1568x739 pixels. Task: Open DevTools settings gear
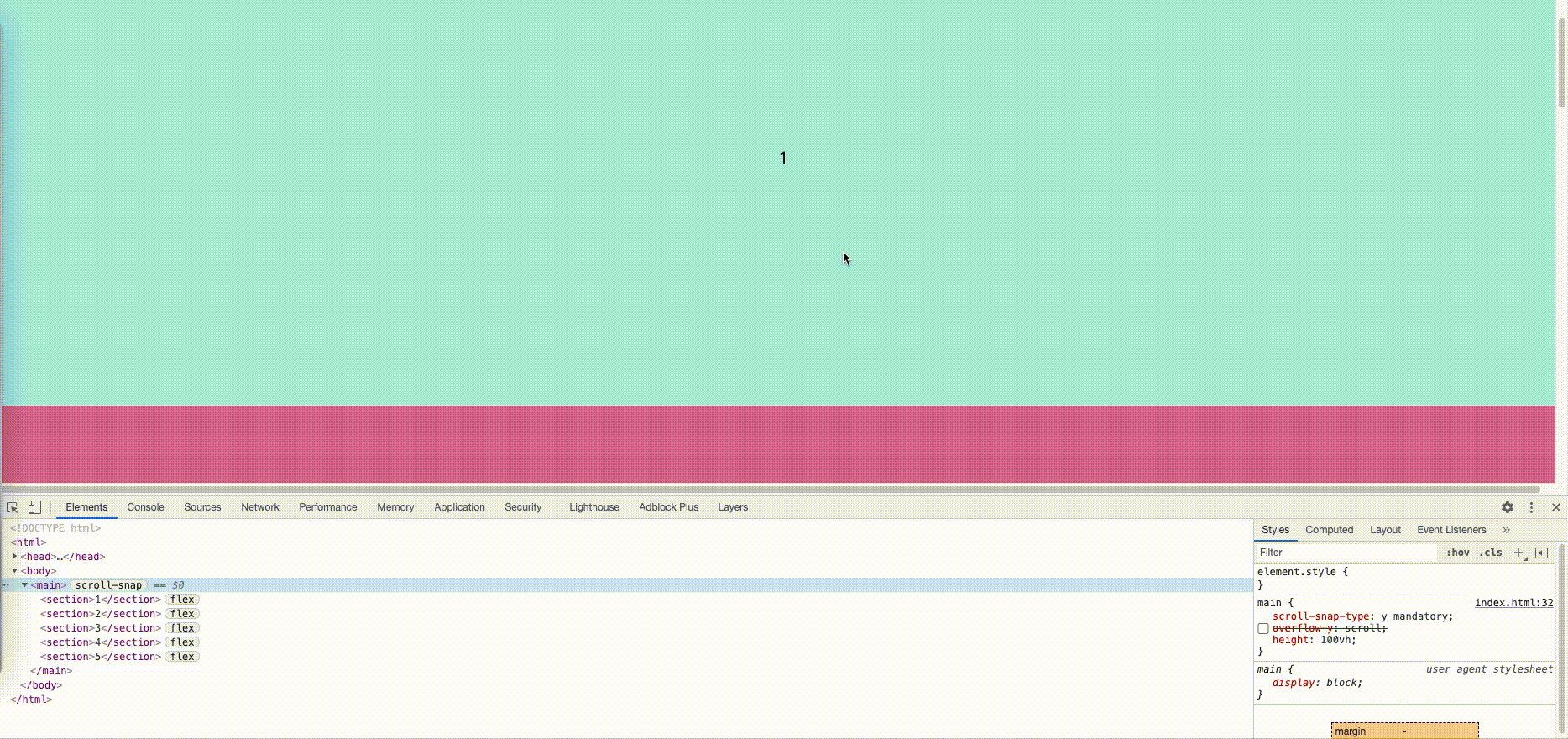pyautogui.click(x=1508, y=507)
